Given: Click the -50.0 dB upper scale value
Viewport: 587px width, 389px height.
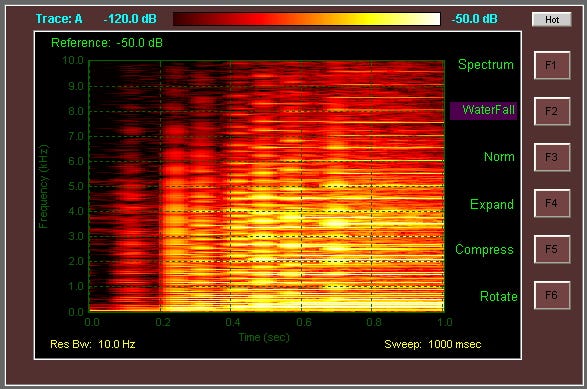Looking at the screenshot, I should (475, 19).
